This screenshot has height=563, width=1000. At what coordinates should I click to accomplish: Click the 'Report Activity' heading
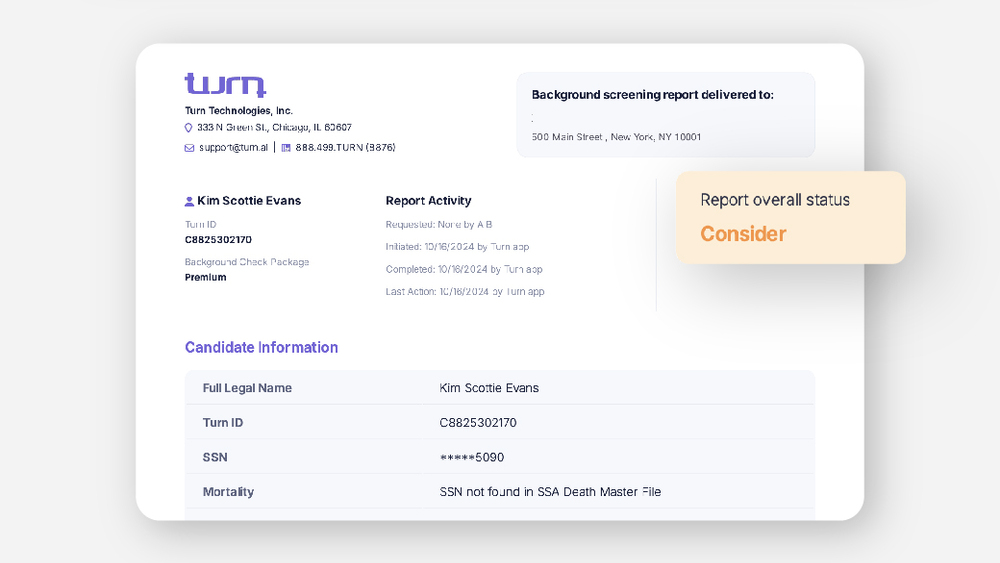click(x=428, y=201)
